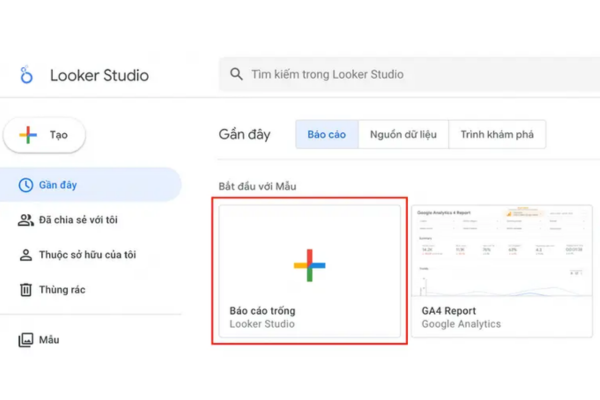The image size is (600, 400).
Task: Click the search magnifier icon
Action: point(236,74)
